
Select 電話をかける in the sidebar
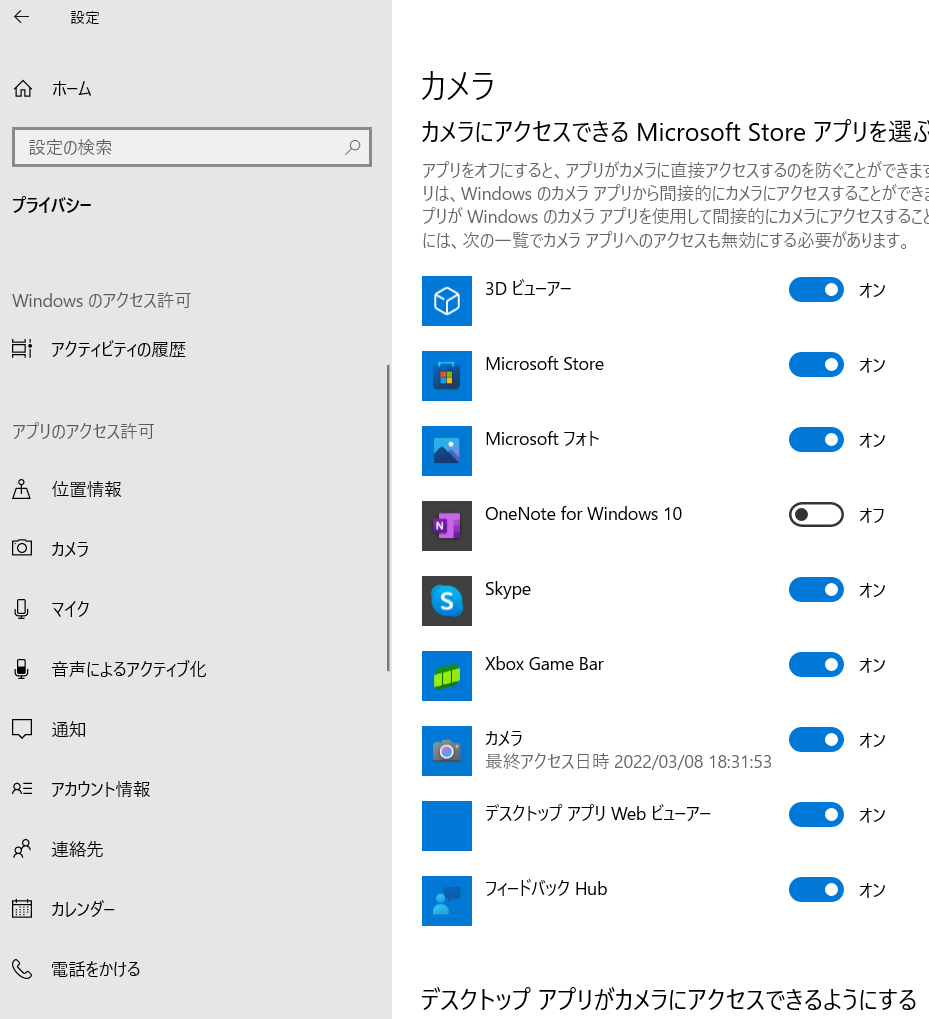click(193, 969)
